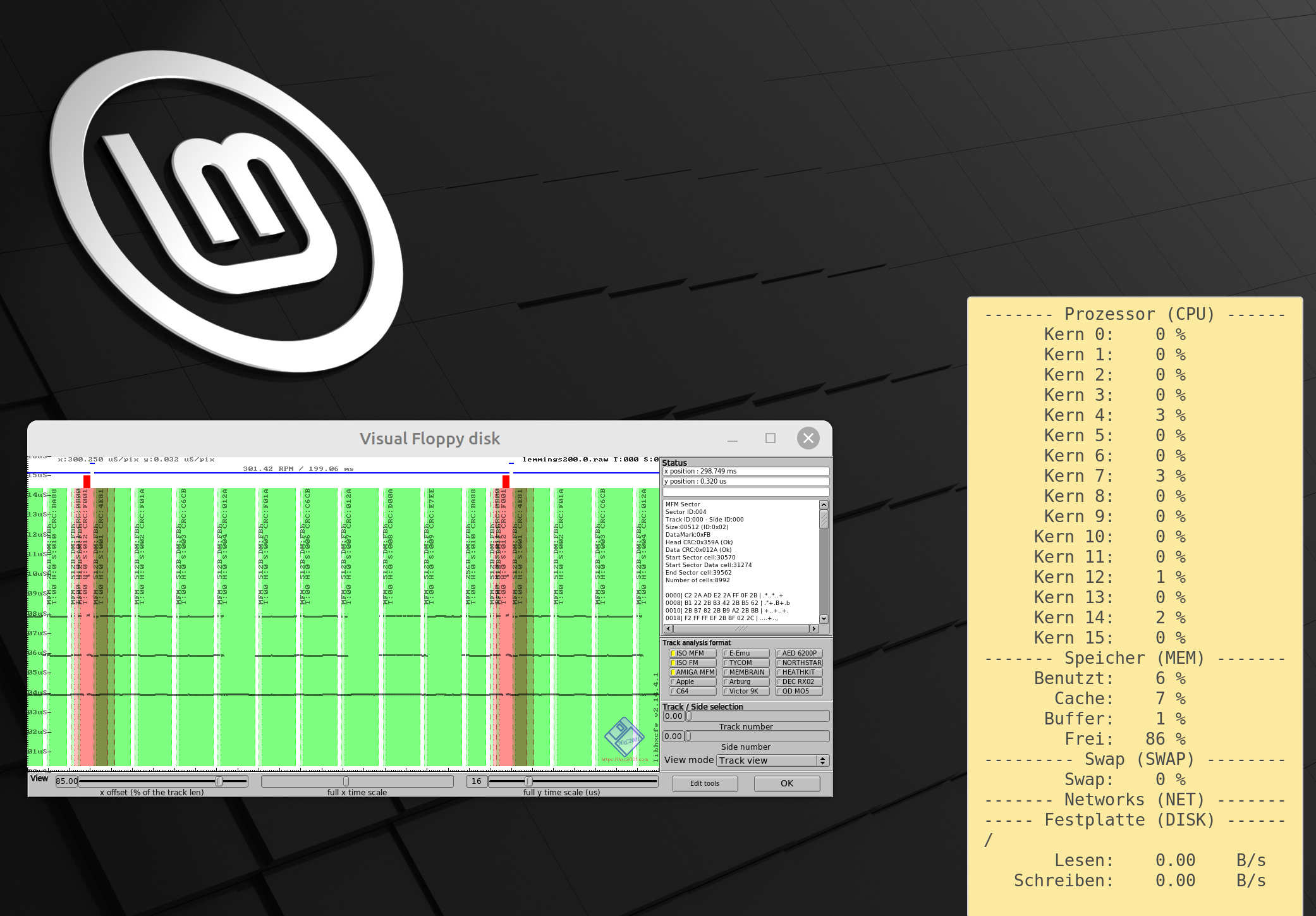Enable Arburg track analysis format

(x=746, y=681)
